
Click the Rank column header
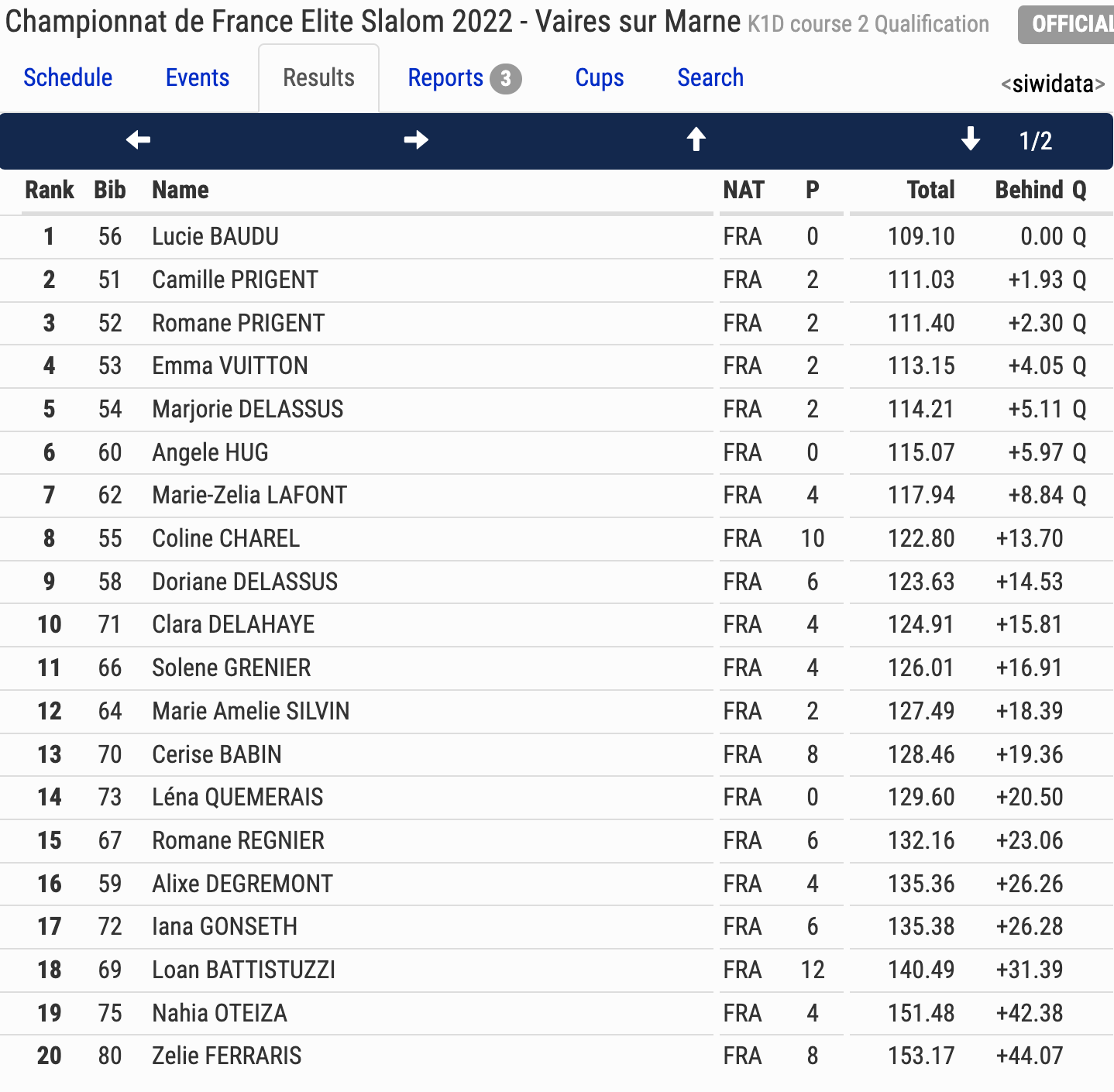tap(50, 190)
